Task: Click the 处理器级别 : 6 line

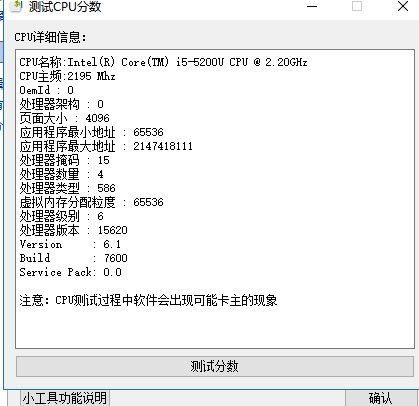Action: [62, 216]
